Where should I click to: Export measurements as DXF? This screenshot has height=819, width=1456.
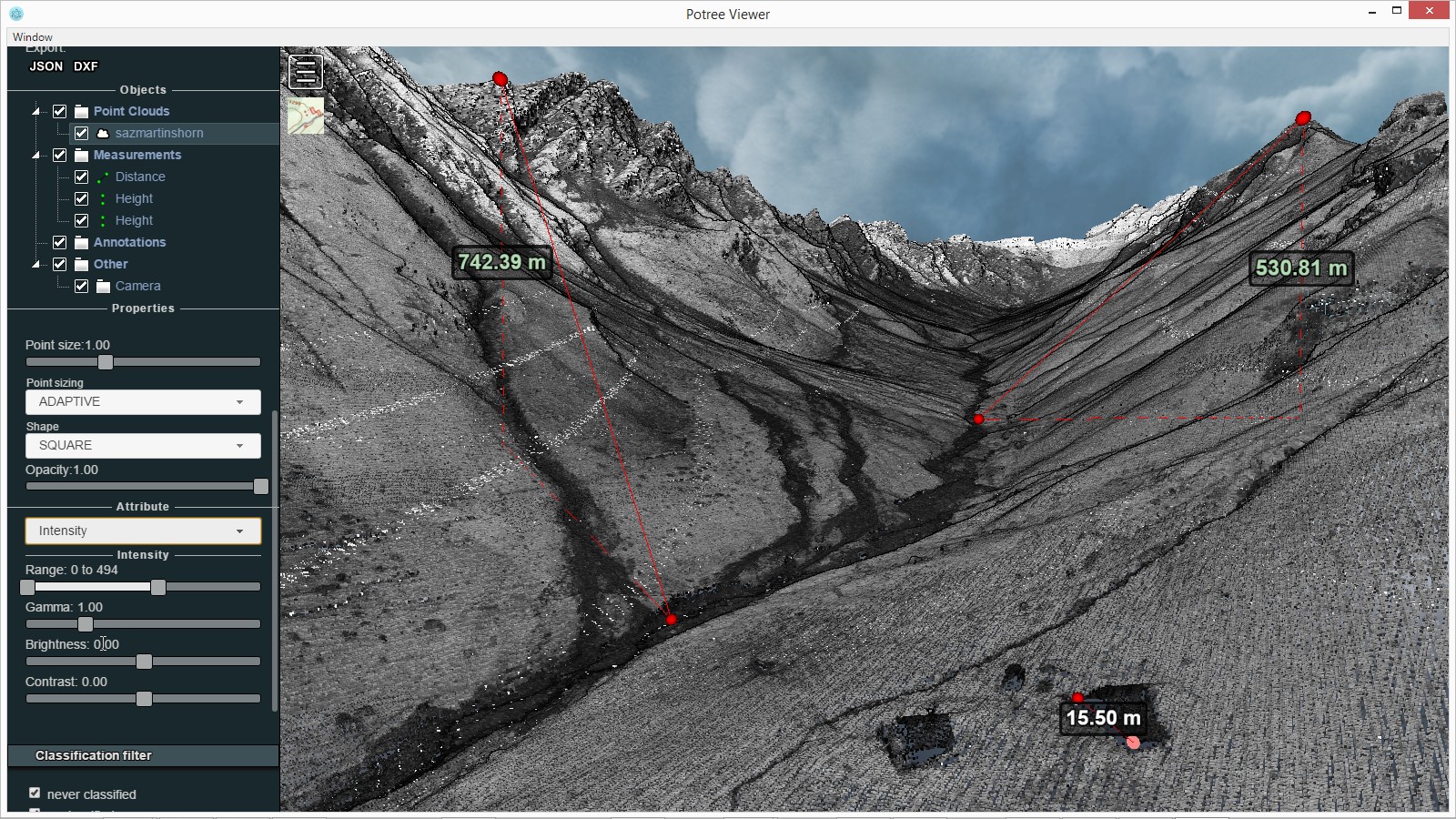(x=86, y=66)
